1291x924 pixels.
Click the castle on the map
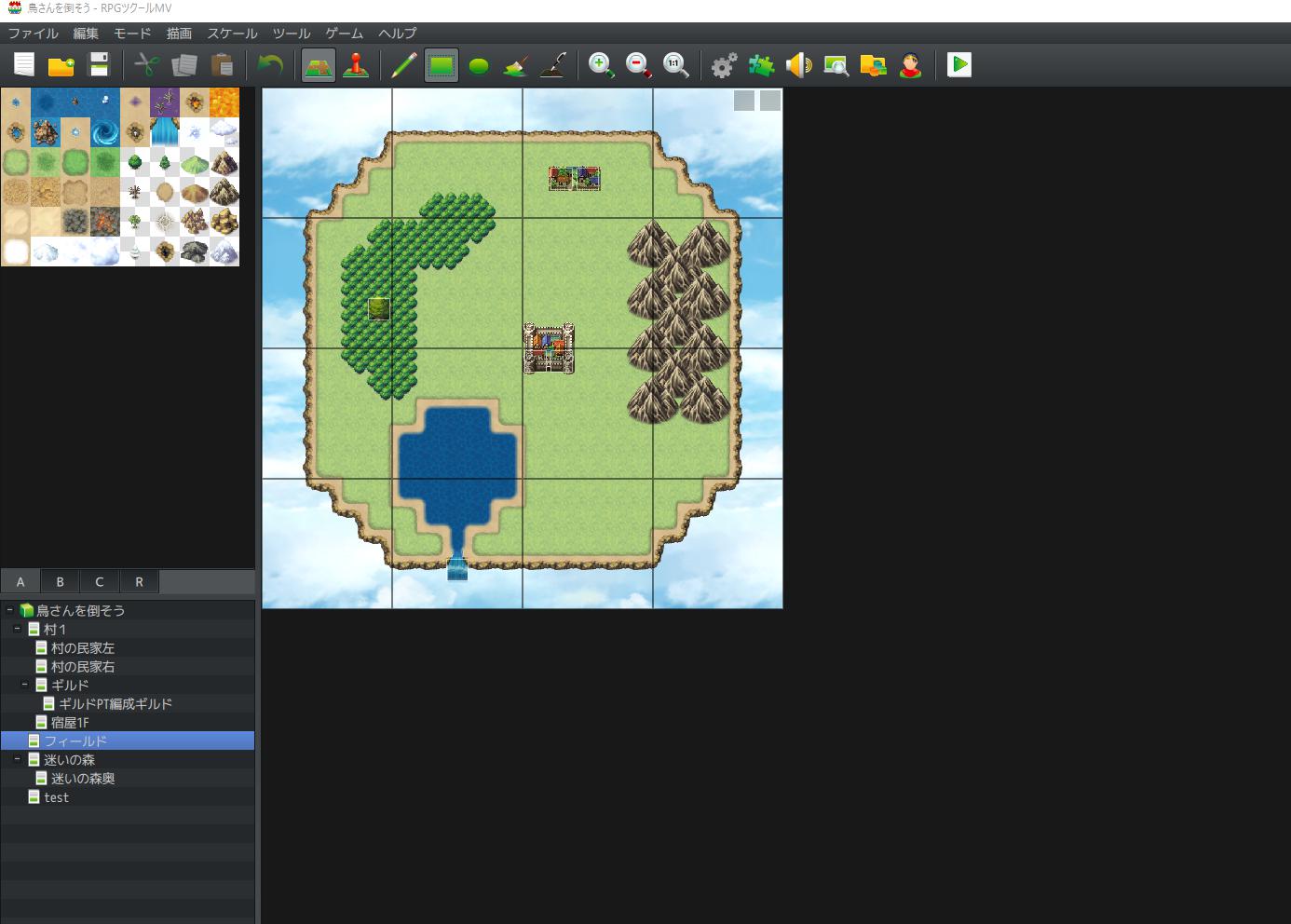click(549, 348)
